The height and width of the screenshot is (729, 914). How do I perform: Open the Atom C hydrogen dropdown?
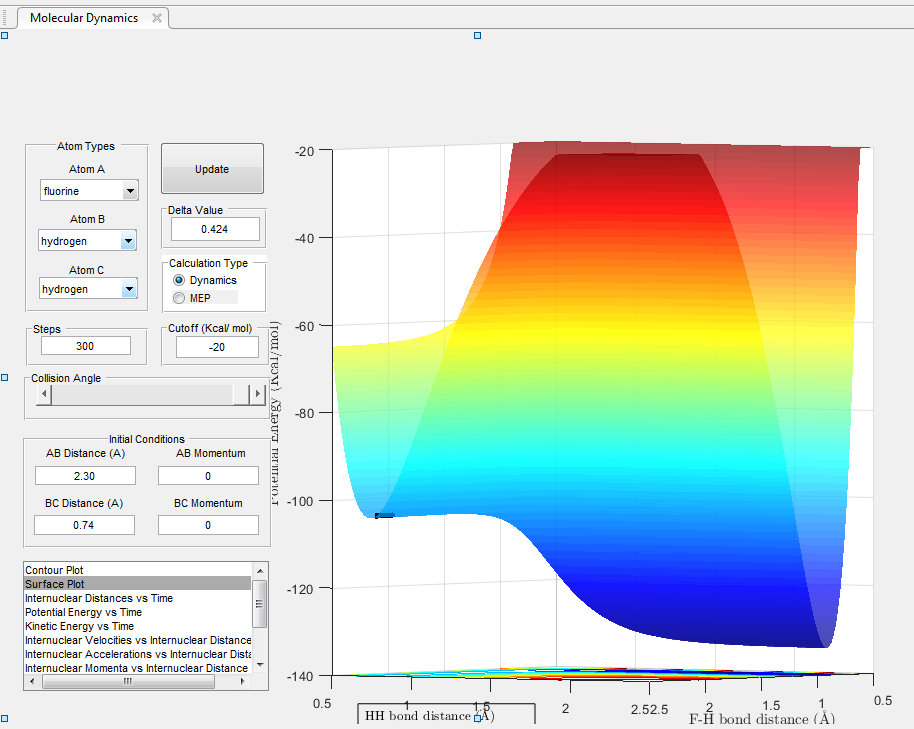(x=127, y=290)
